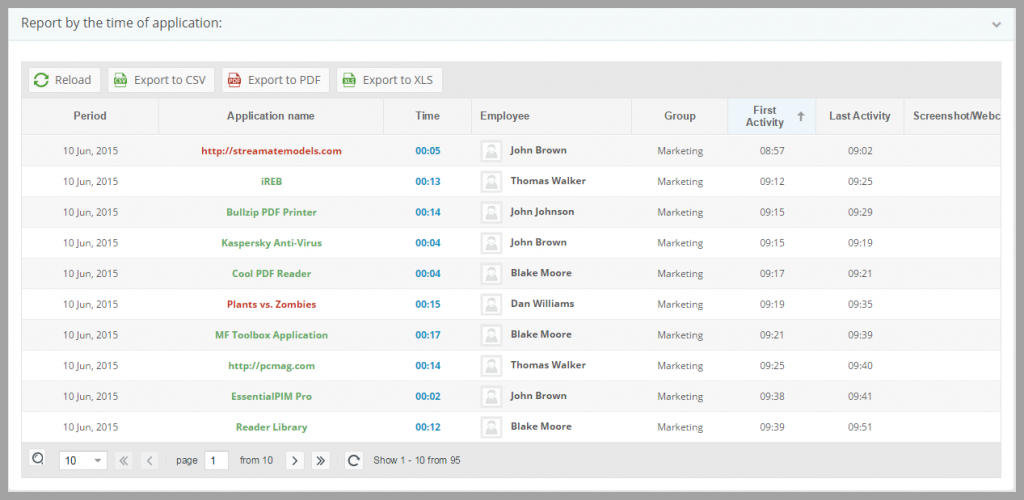Go to the last page
Image resolution: width=1024 pixels, height=500 pixels.
320,460
